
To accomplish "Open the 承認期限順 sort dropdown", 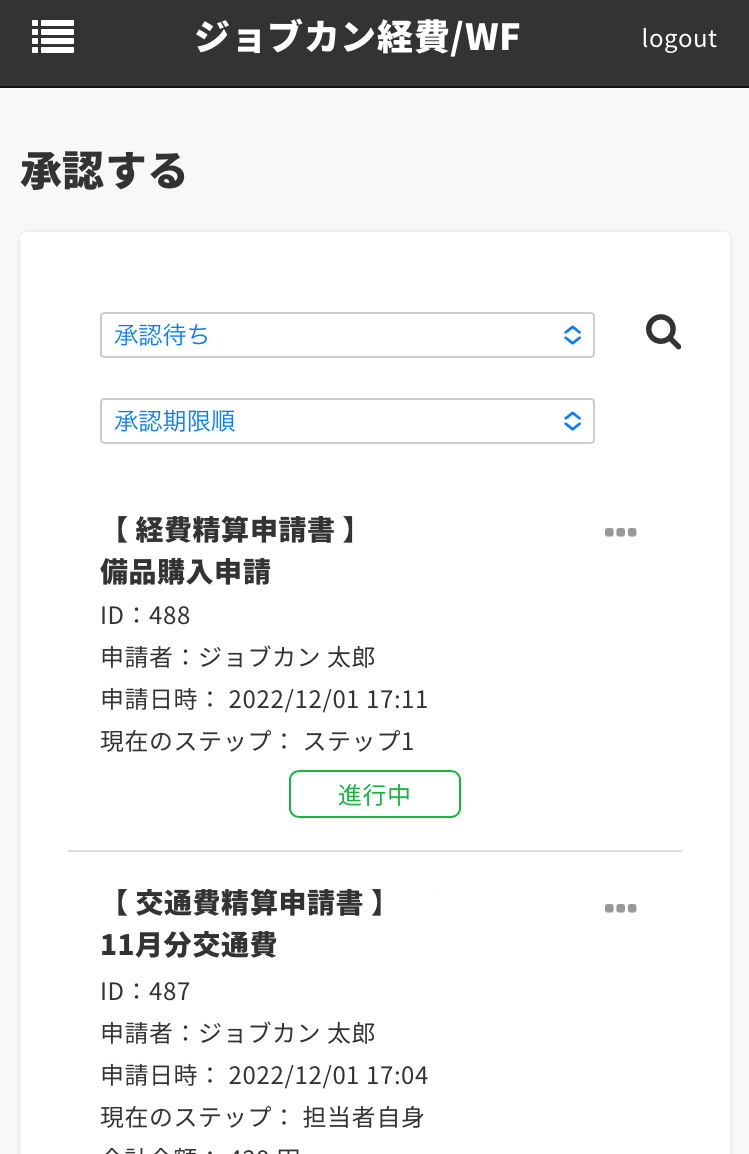I will tap(347, 421).
